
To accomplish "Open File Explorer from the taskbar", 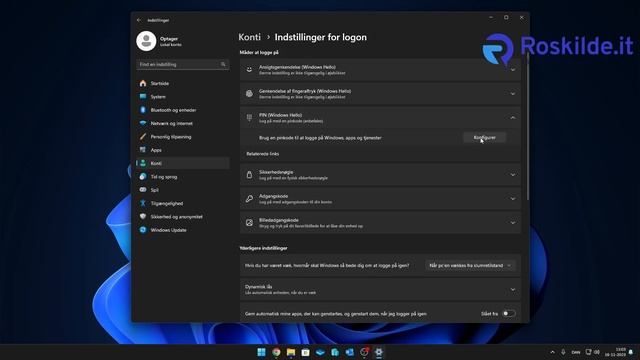I will pyautogui.click(x=291, y=352).
